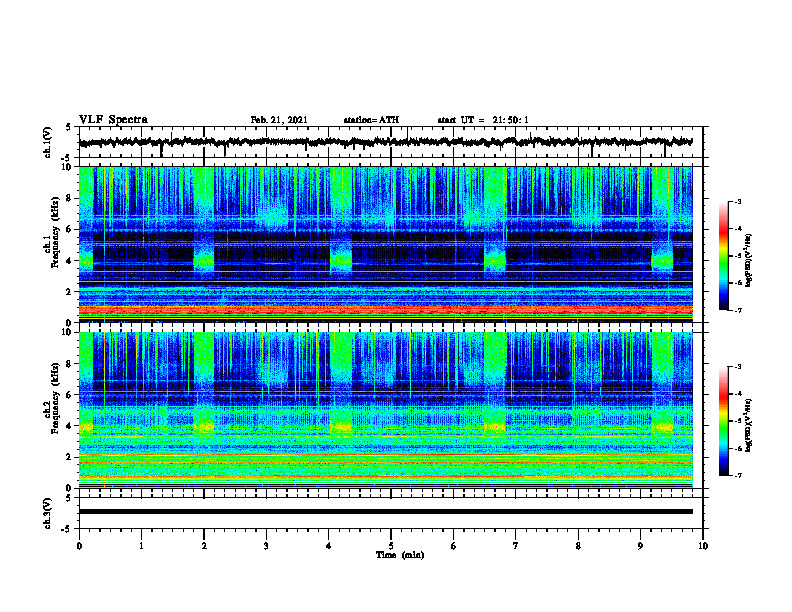The width and height of the screenshot is (792, 612).
Task: Click the ch.1(V) waveform trace
Action: [386, 142]
